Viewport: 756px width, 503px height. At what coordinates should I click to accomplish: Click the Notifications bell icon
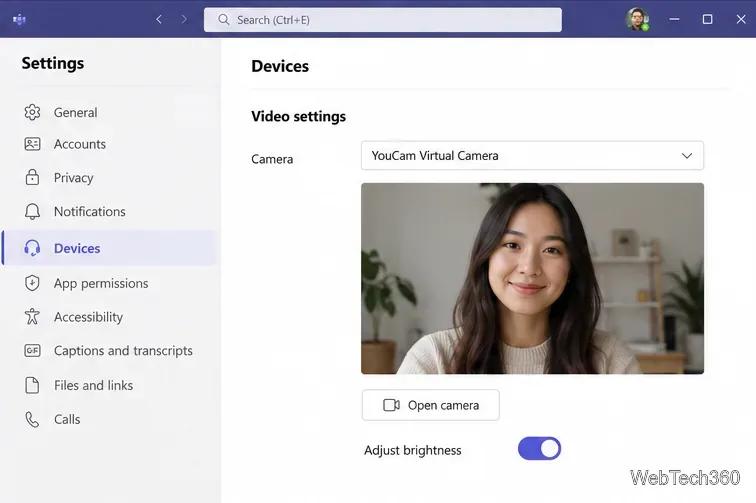[32, 211]
